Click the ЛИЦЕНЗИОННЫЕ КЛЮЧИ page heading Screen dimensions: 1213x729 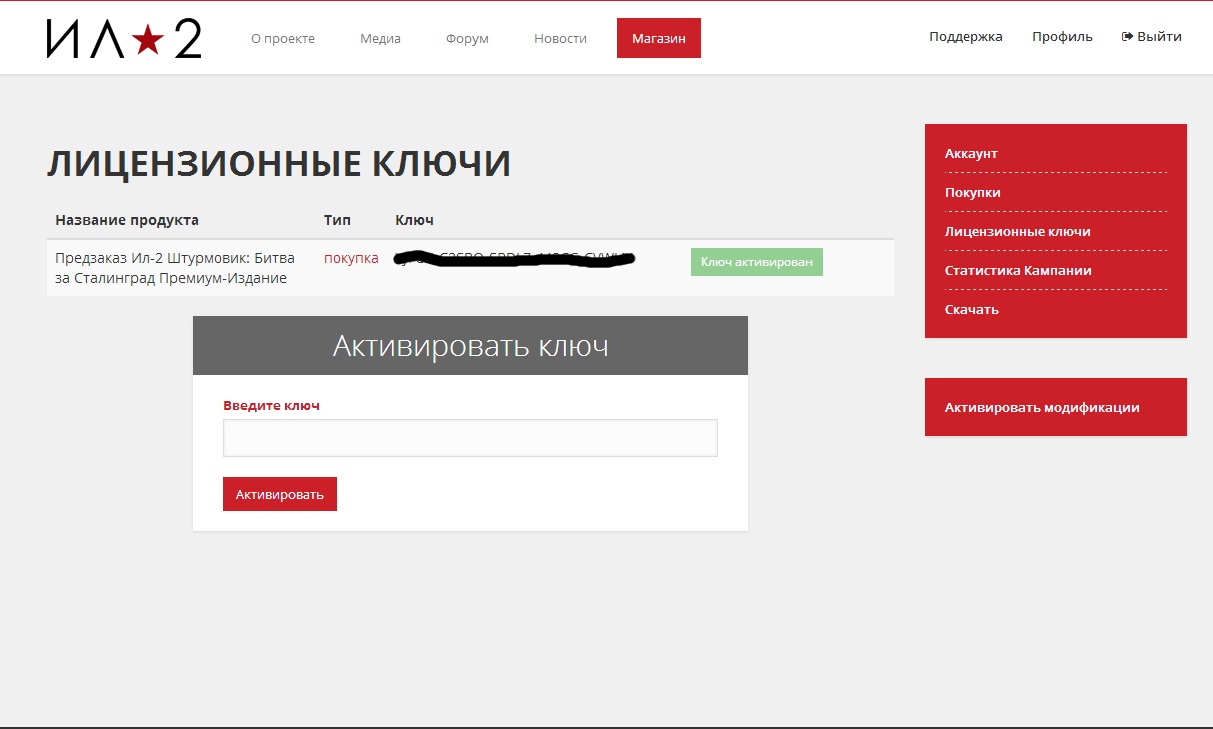279,164
